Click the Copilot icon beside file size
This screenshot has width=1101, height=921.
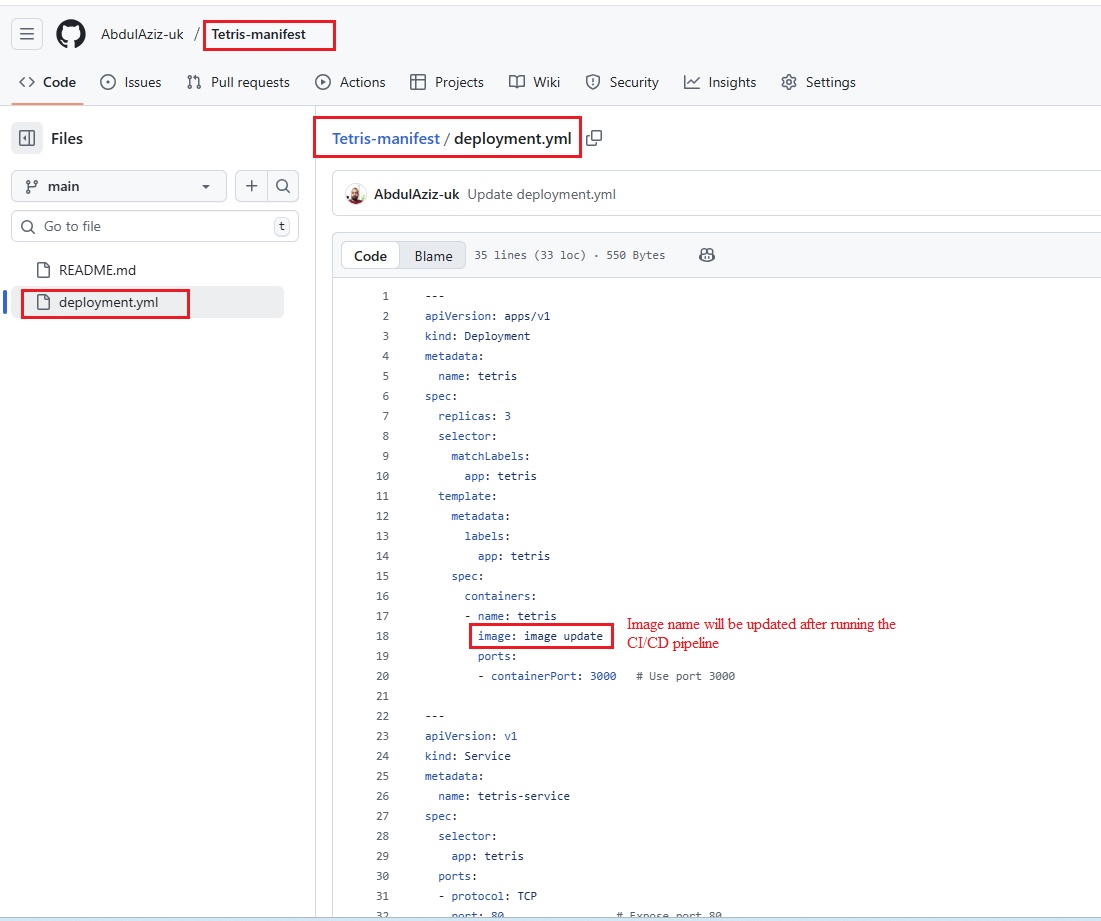(707, 255)
